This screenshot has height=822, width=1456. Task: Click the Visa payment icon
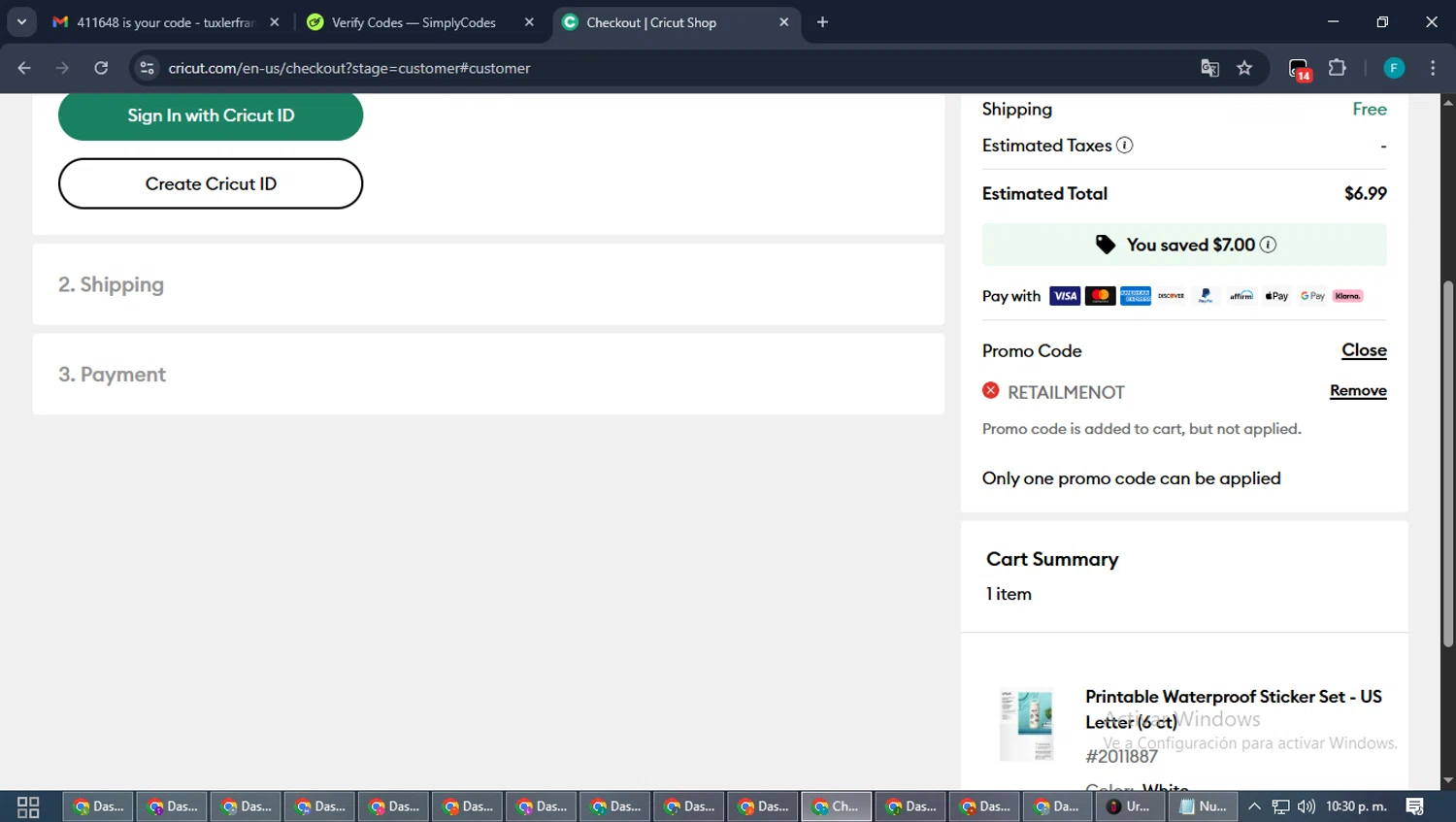1065,296
